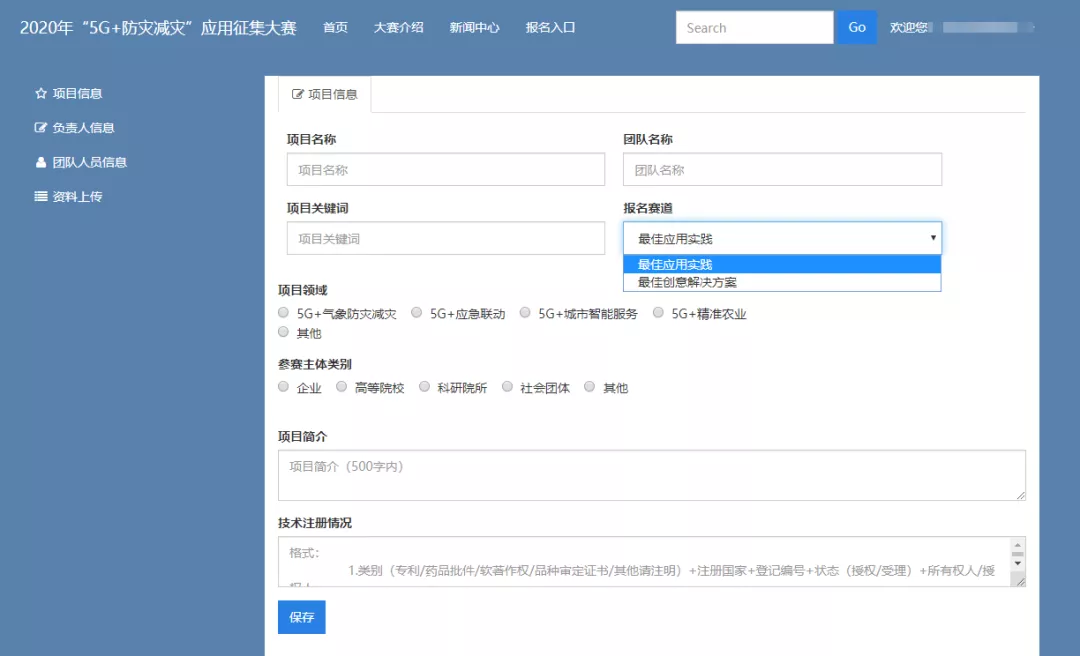
Task: Click scroll-up arrow in 技术注册情况 box
Action: (x=1017, y=545)
